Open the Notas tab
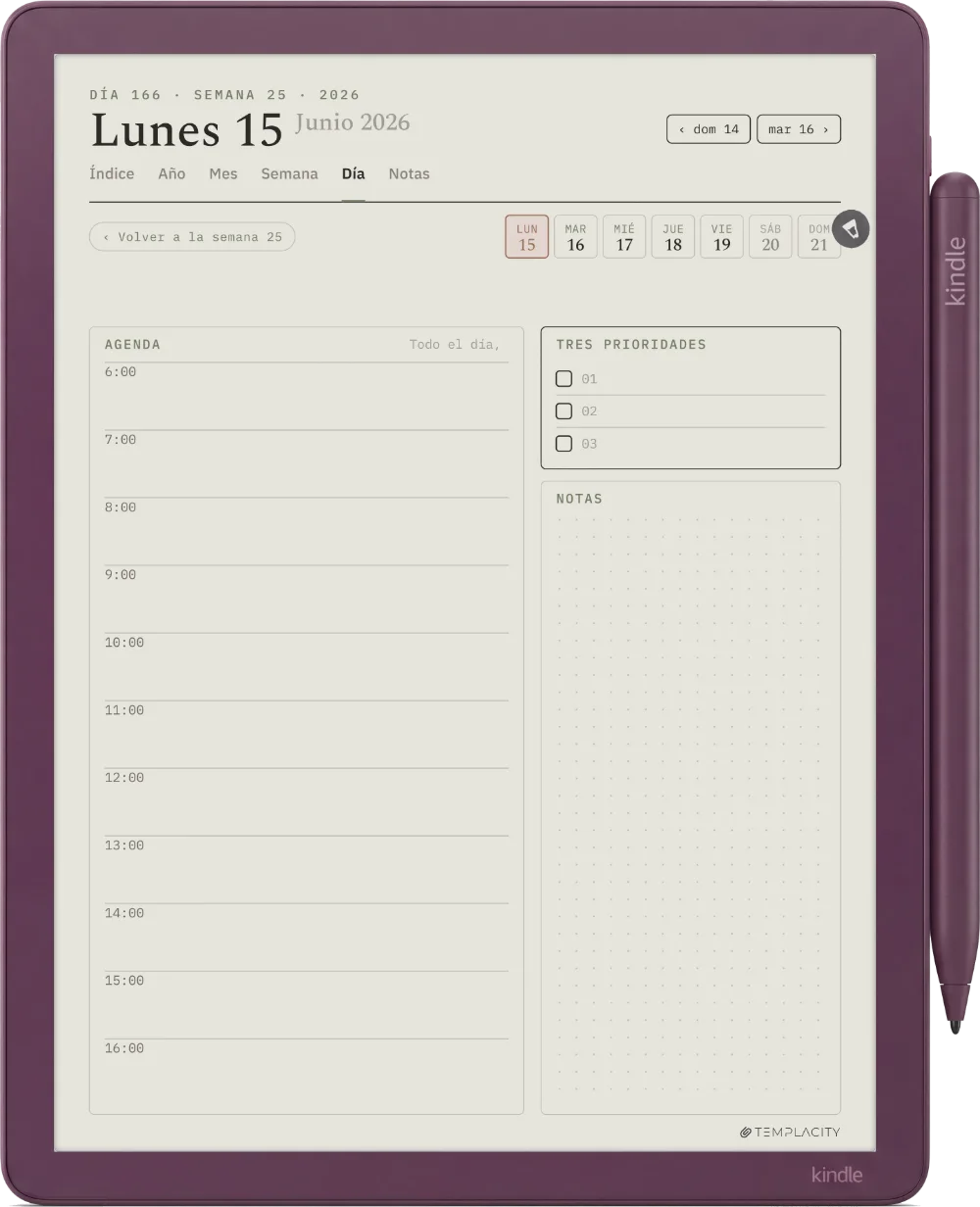The height and width of the screenshot is (1207, 980). coord(409,173)
